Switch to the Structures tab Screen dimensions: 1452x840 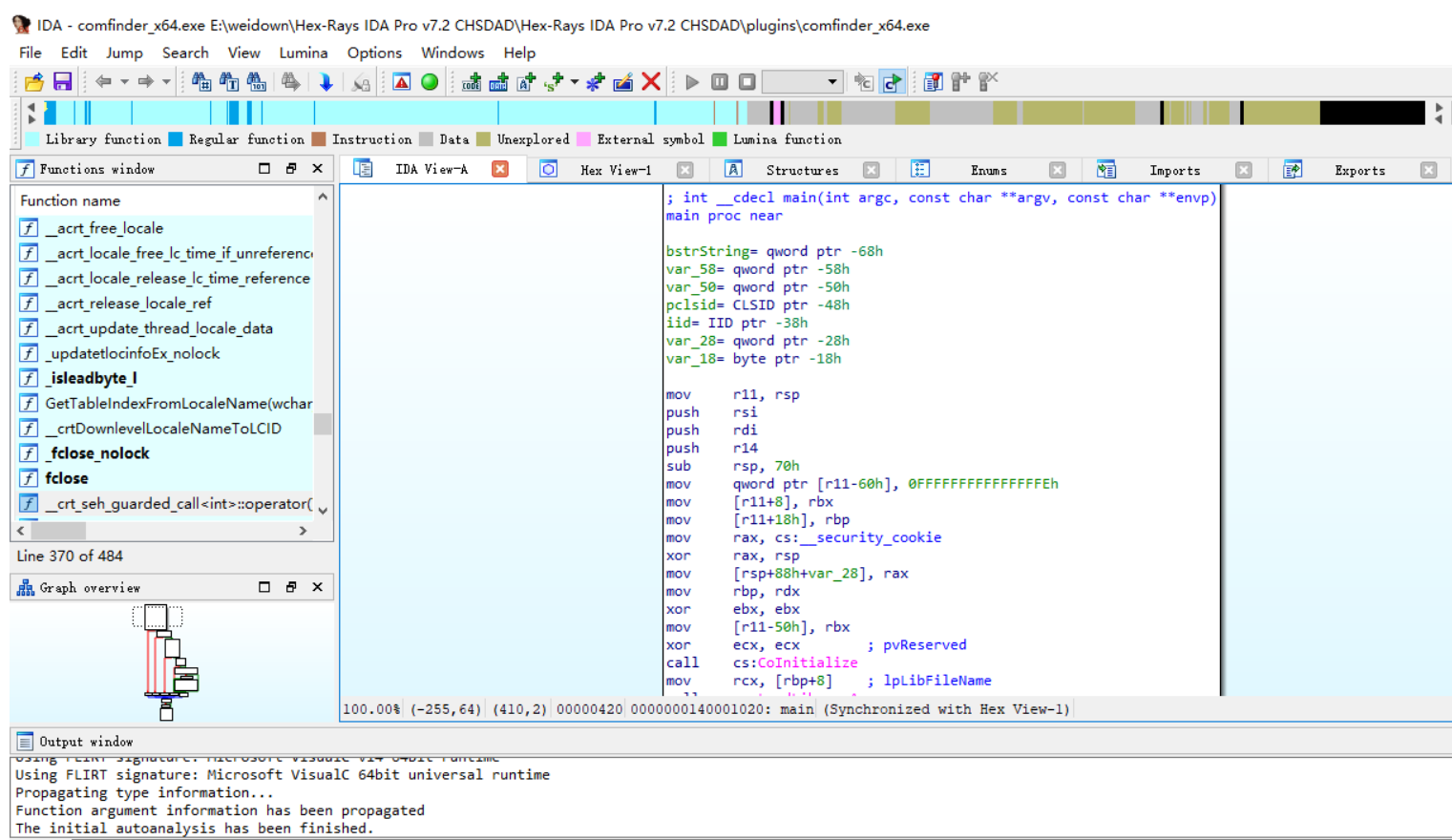coord(802,170)
